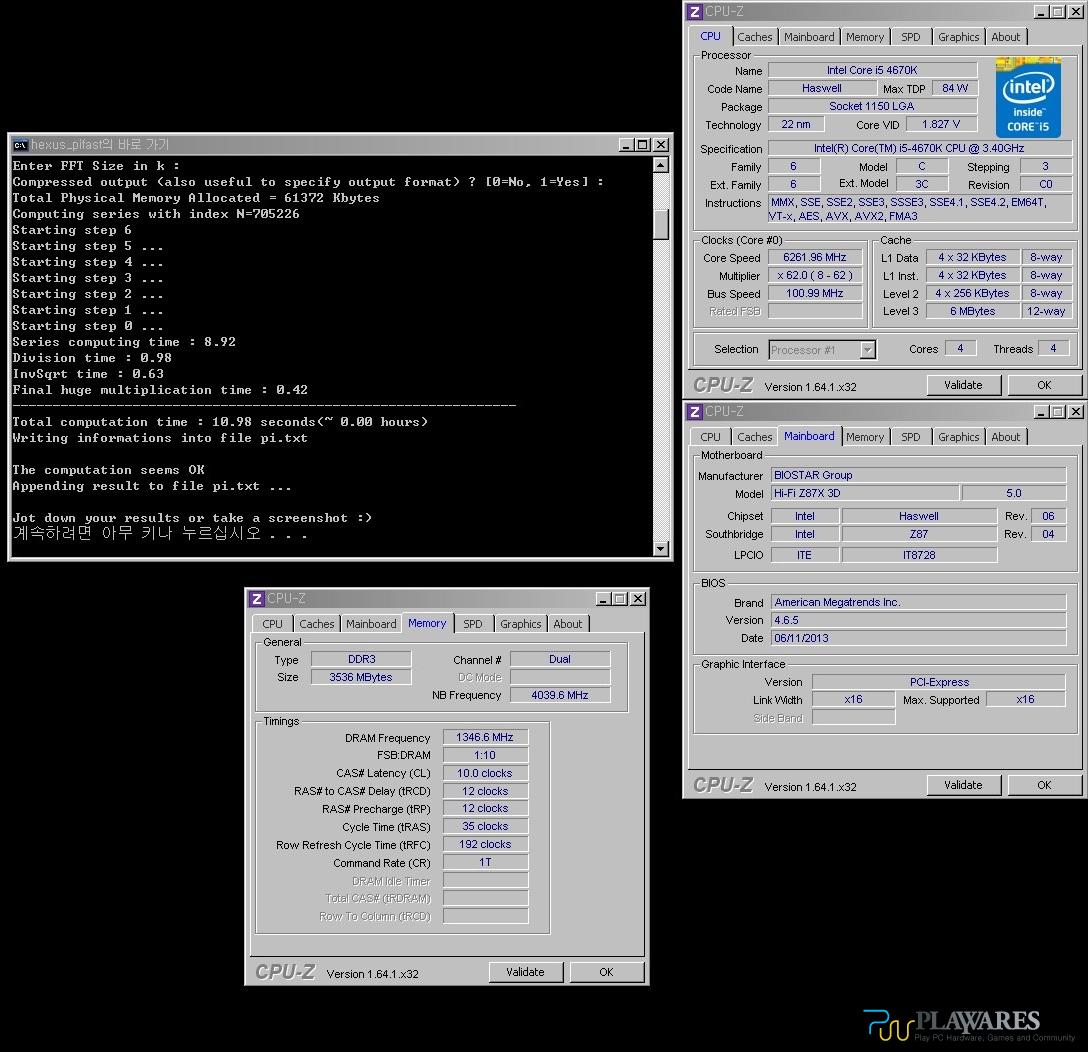Click Validate in the Mainboard window
Screen dimensions: 1088x1052
[x=963, y=785]
